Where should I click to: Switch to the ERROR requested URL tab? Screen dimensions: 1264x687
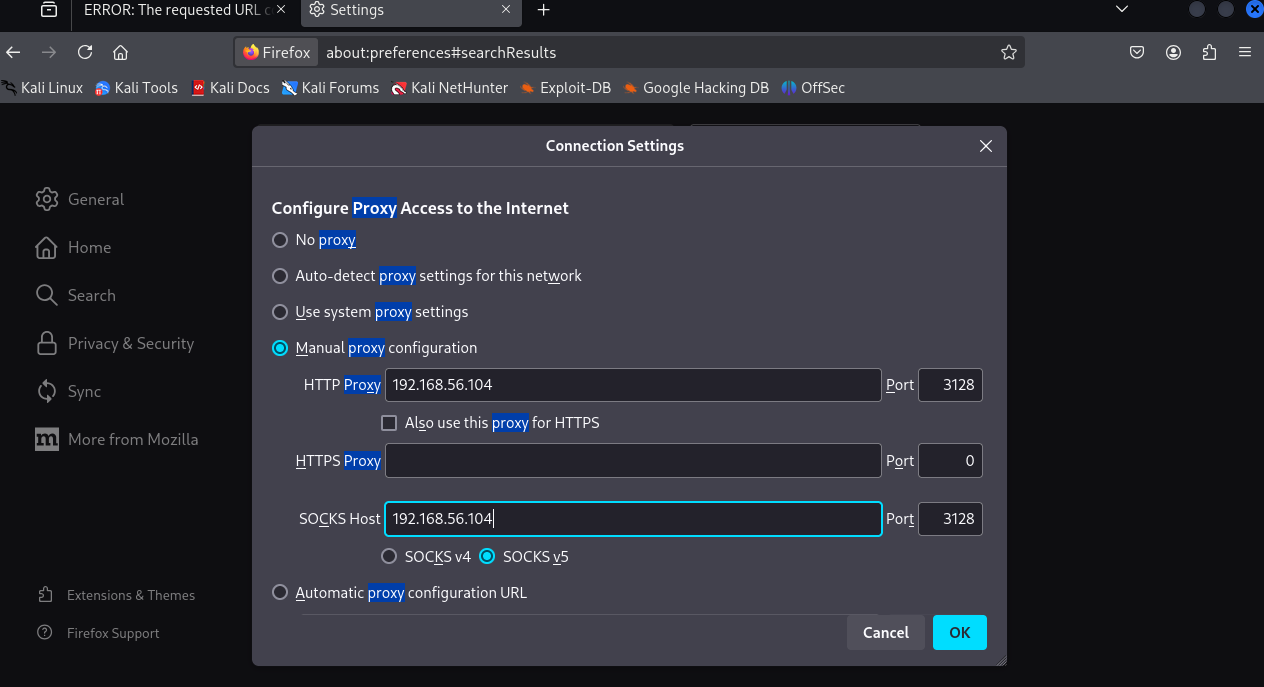[x=175, y=10]
